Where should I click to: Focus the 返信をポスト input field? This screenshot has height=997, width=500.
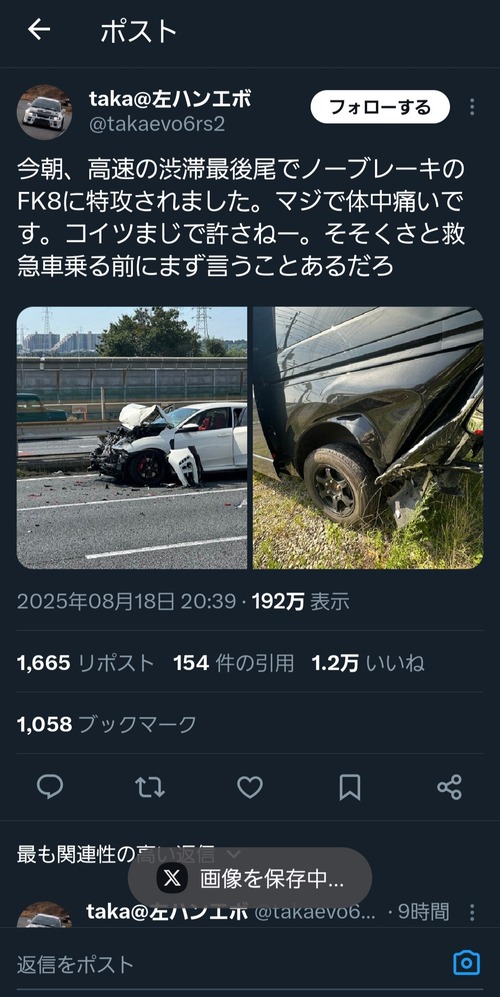tap(229, 963)
